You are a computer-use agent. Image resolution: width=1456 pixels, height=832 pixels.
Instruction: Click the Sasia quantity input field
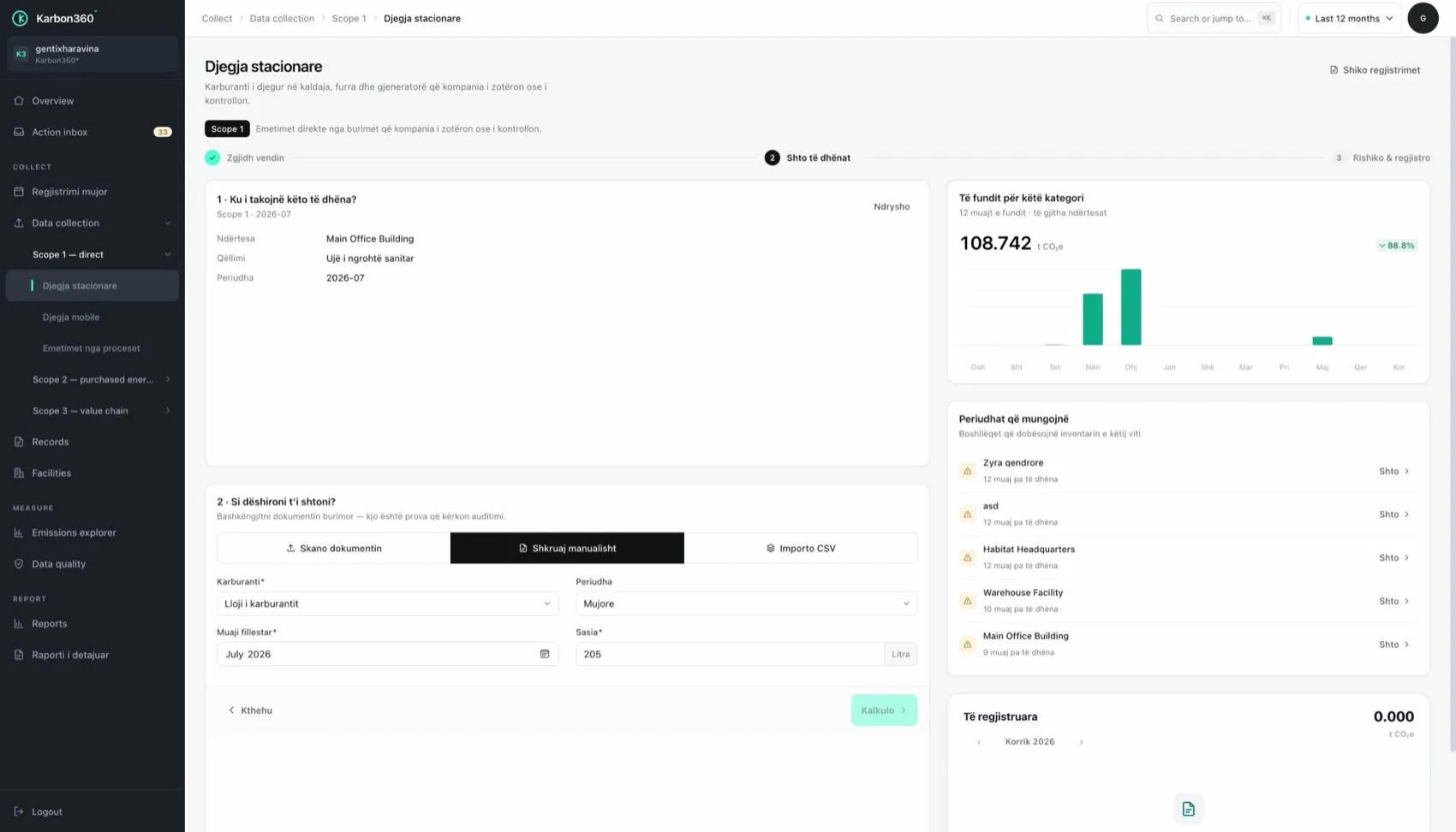730,654
